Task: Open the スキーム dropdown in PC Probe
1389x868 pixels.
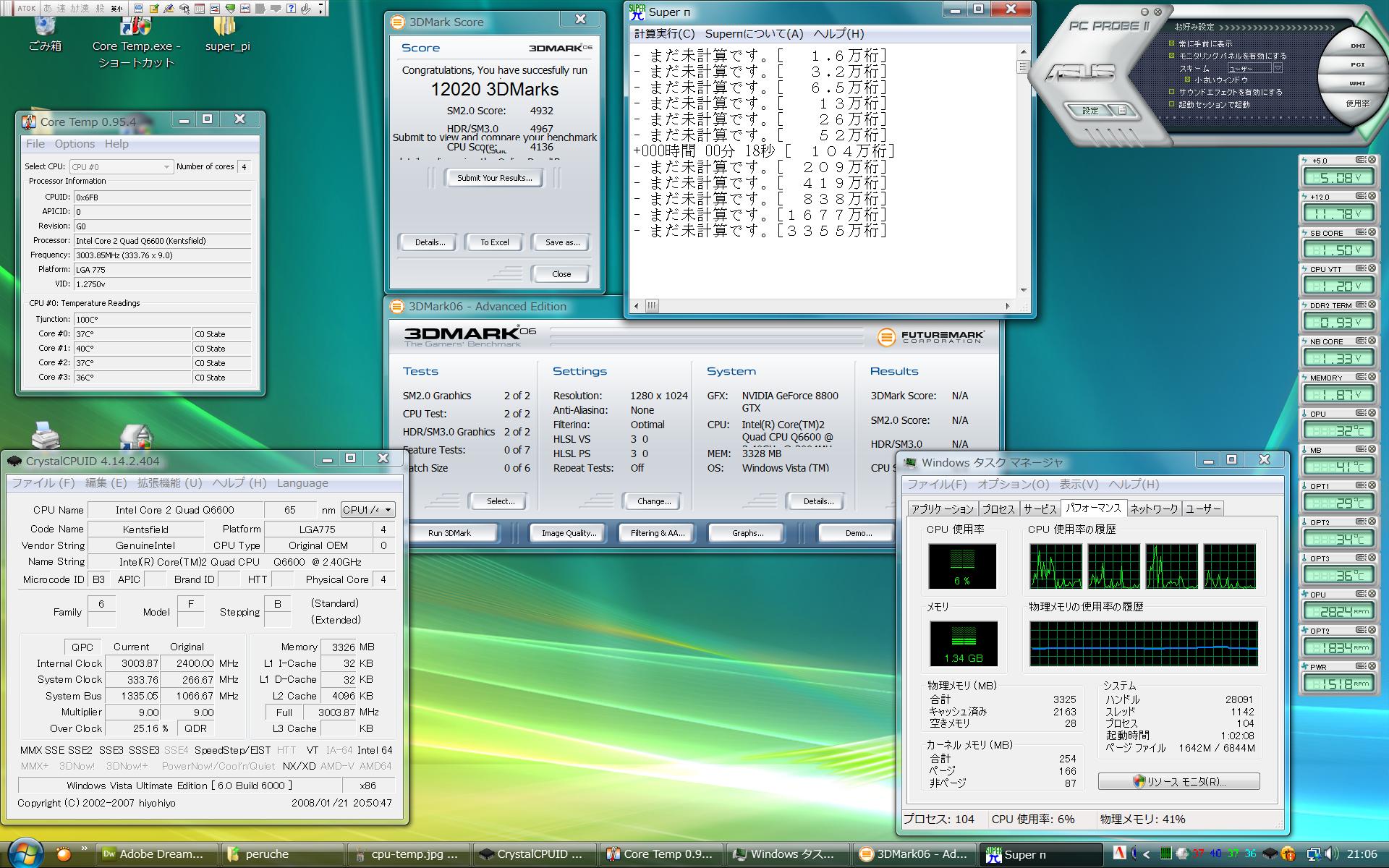Action: (1278, 68)
